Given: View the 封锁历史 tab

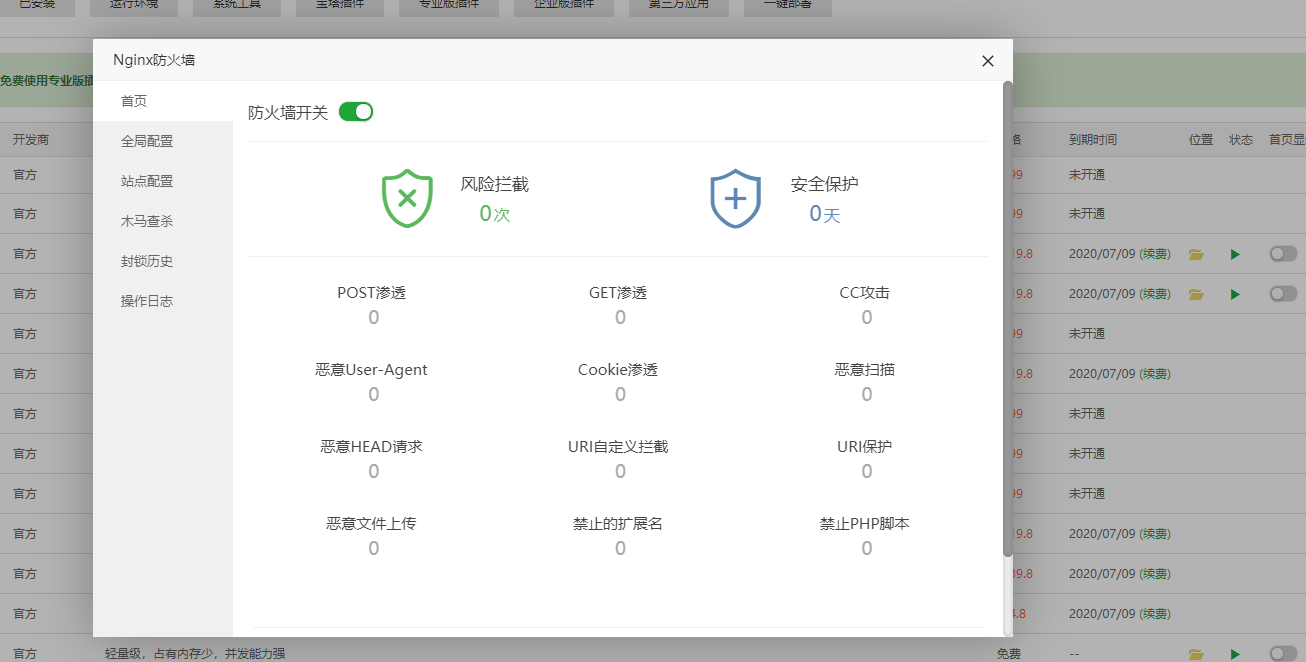Looking at the screenshot, I should click(163, 261).
